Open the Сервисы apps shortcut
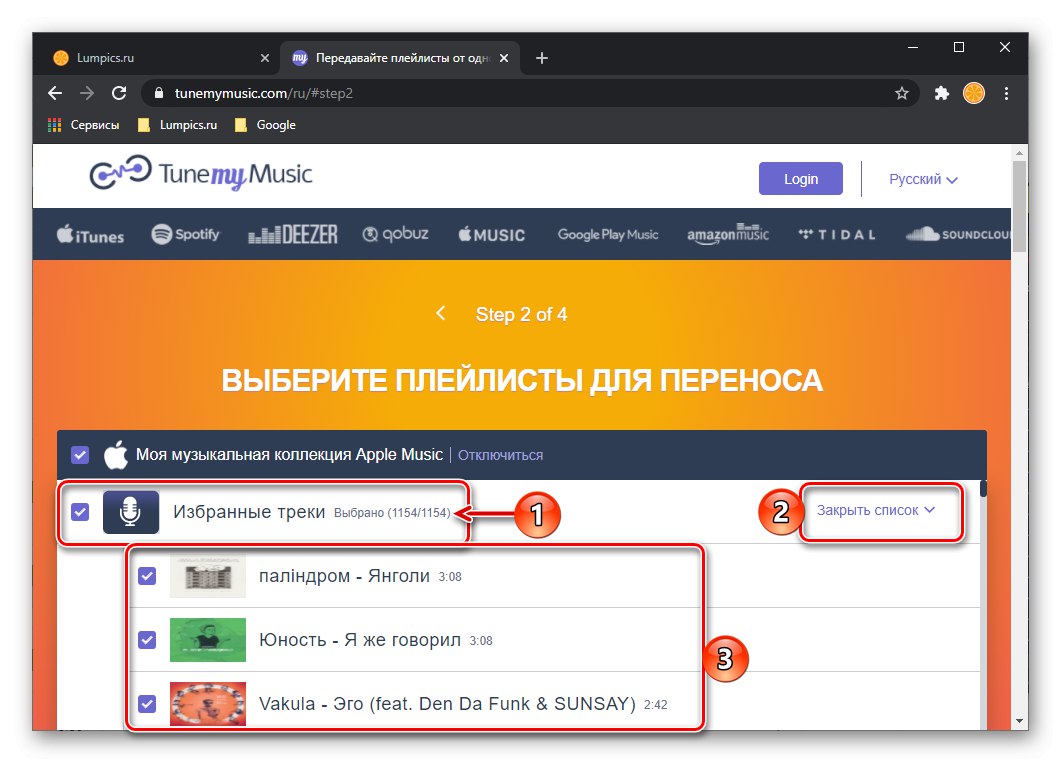The height and width of the screenshot is (763, 1061). point(83,125)
